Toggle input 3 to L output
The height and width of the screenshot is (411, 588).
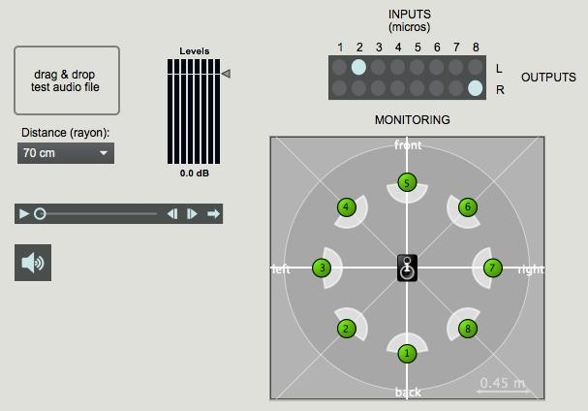click(378, 67)
